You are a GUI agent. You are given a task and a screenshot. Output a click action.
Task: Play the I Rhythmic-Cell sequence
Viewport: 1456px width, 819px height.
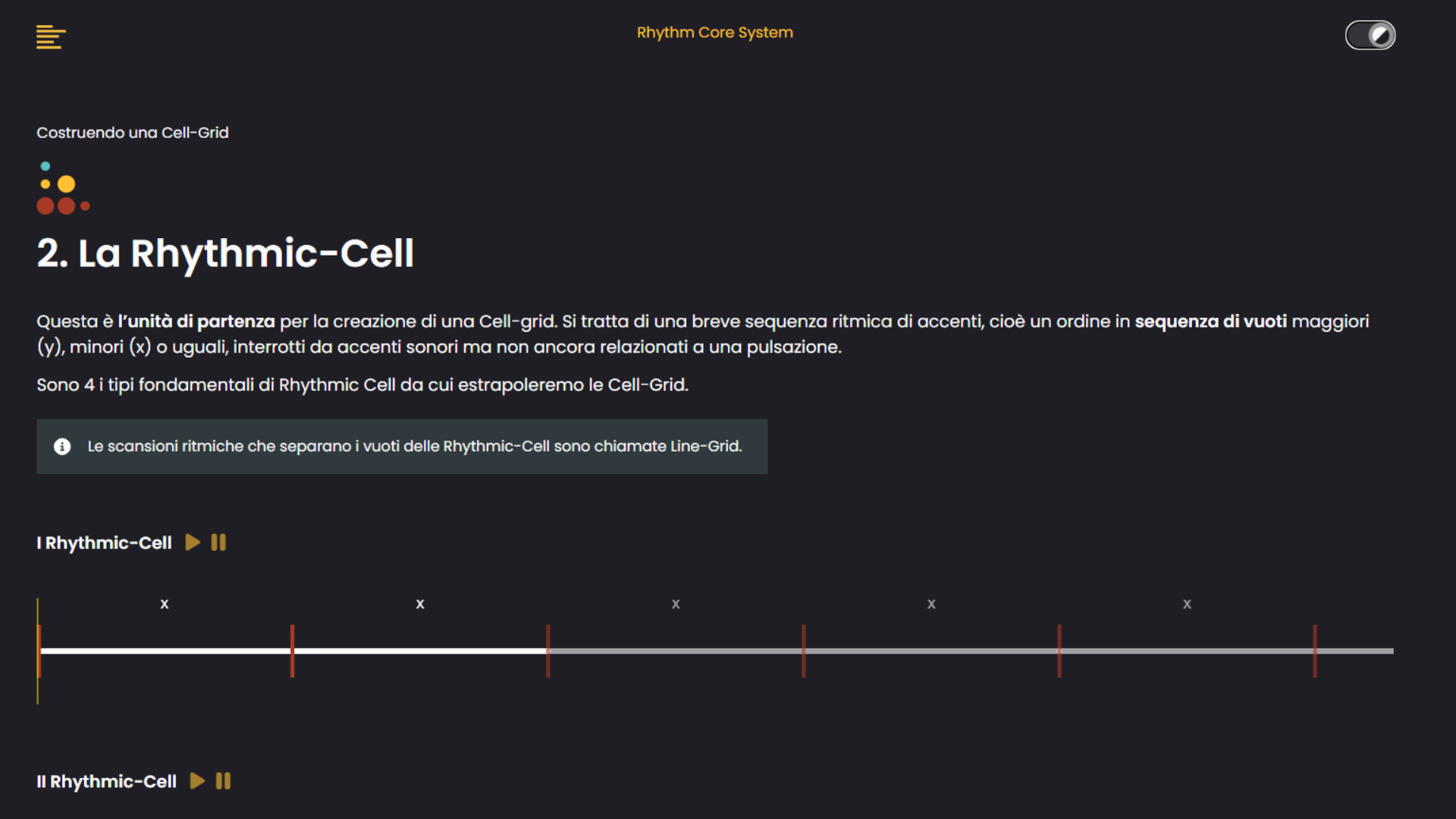pyautogui.click(x=193, y=542)
